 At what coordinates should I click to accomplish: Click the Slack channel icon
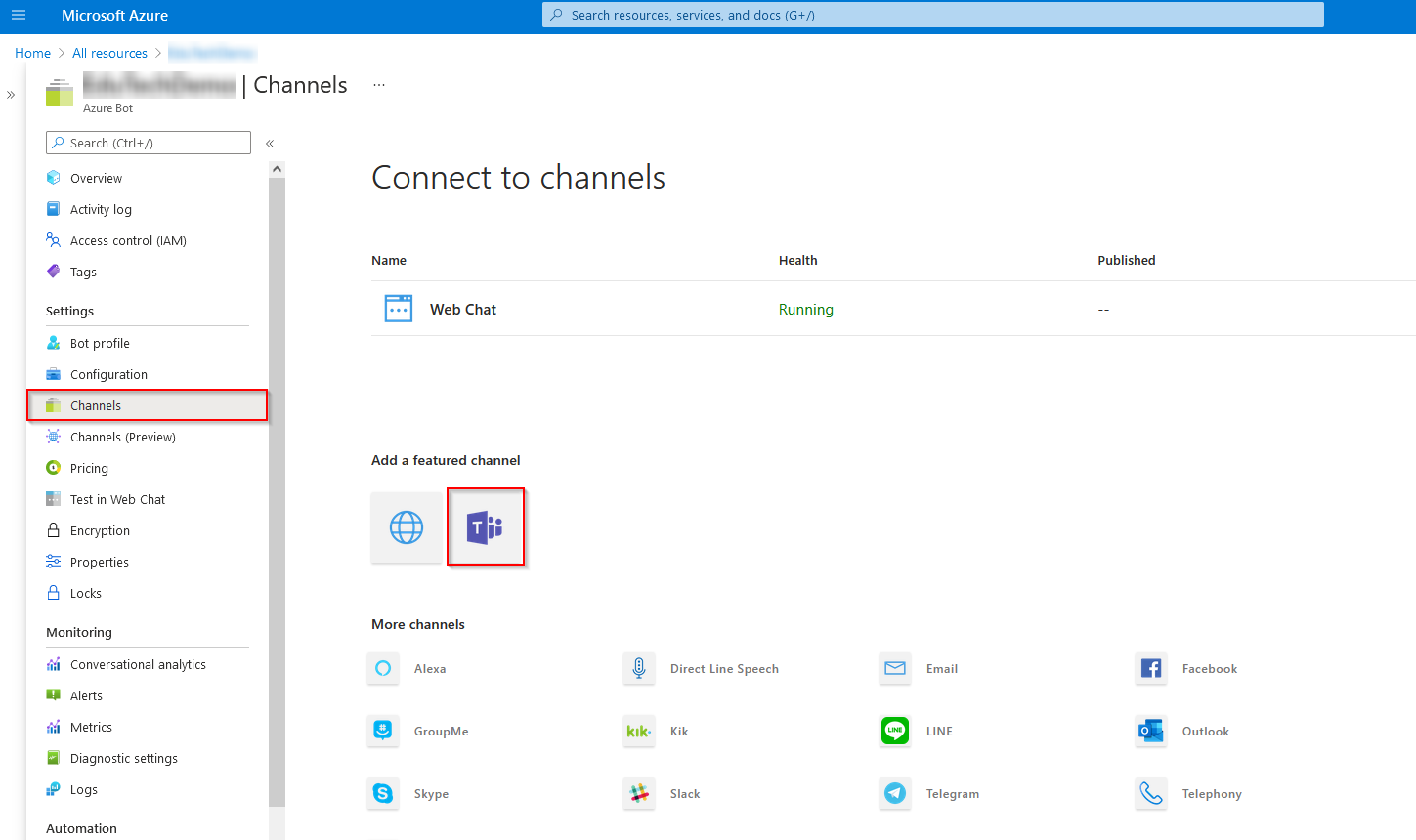[639, 793]
